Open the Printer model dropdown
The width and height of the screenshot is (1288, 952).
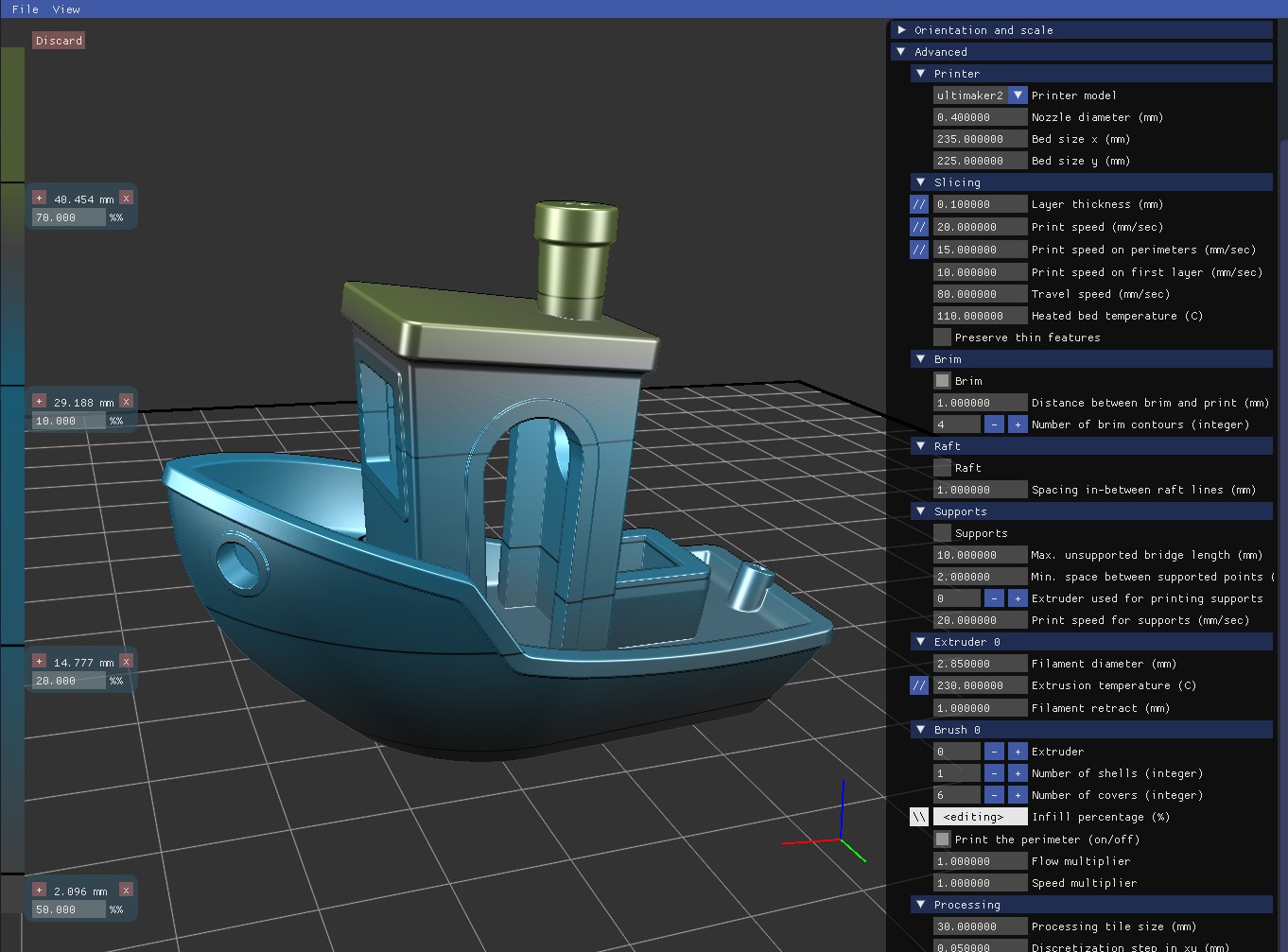click(x=1017, y=95)
